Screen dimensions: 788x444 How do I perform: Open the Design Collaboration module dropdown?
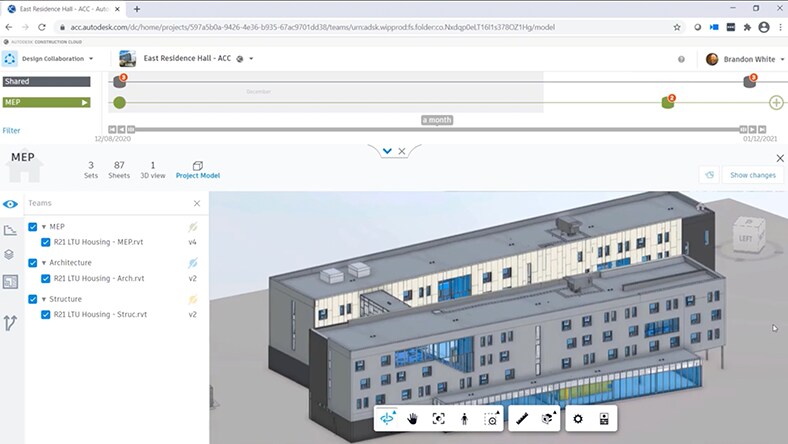58,58
